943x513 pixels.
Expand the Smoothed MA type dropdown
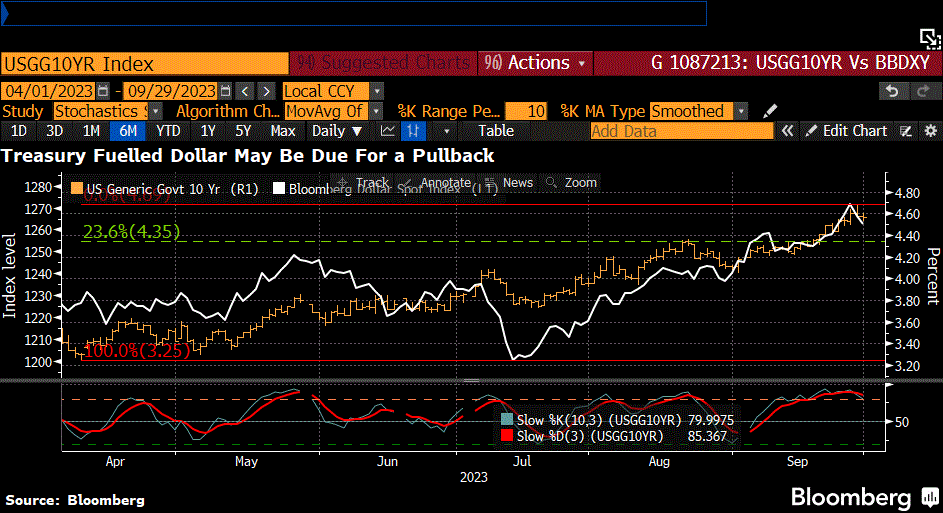[742, 111]
